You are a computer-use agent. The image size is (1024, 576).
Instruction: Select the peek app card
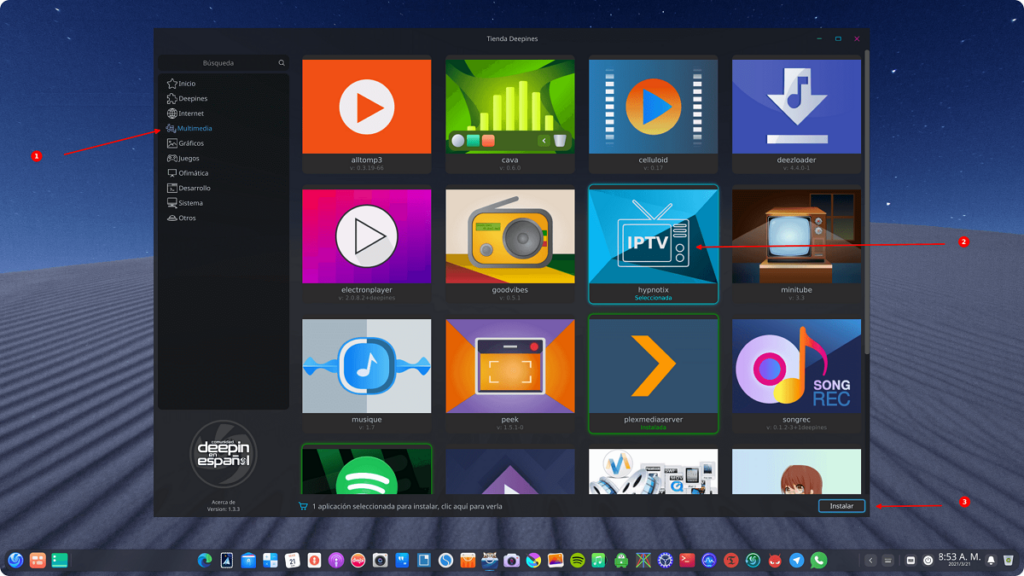pos(510,375)
